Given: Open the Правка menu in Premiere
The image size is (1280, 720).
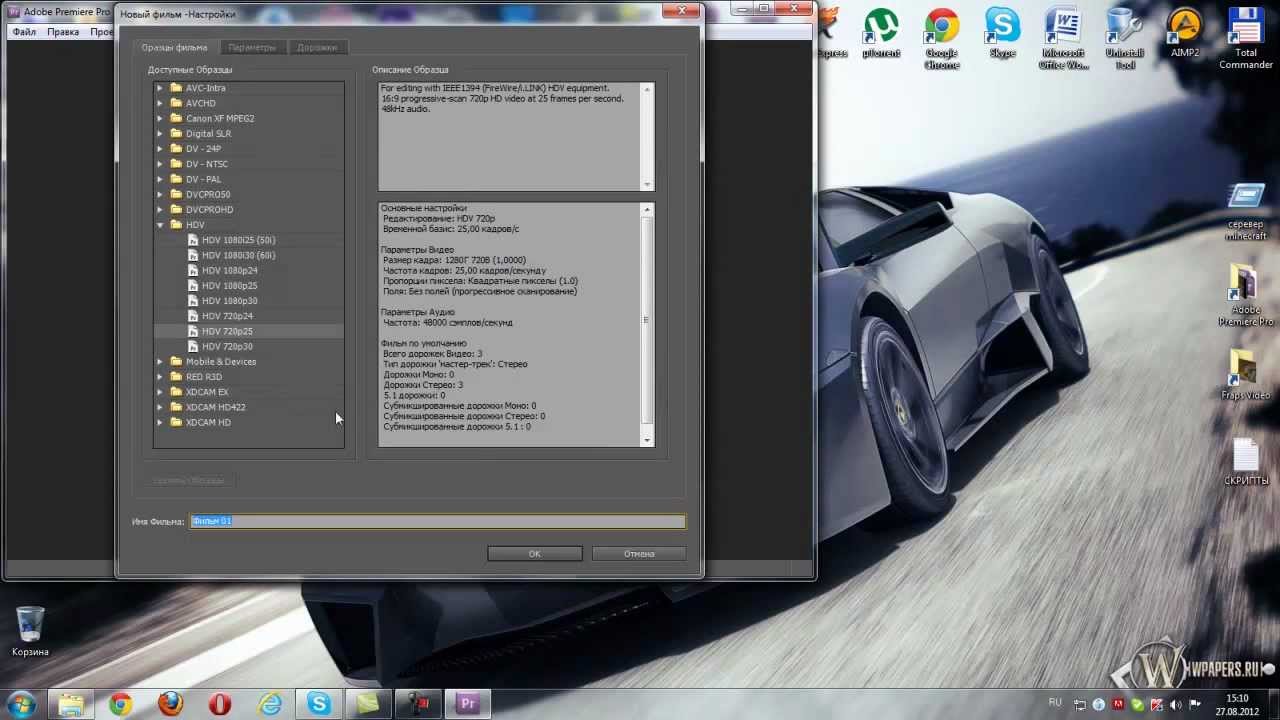Looking at the screenshot, I should click(x=63, y=32).
